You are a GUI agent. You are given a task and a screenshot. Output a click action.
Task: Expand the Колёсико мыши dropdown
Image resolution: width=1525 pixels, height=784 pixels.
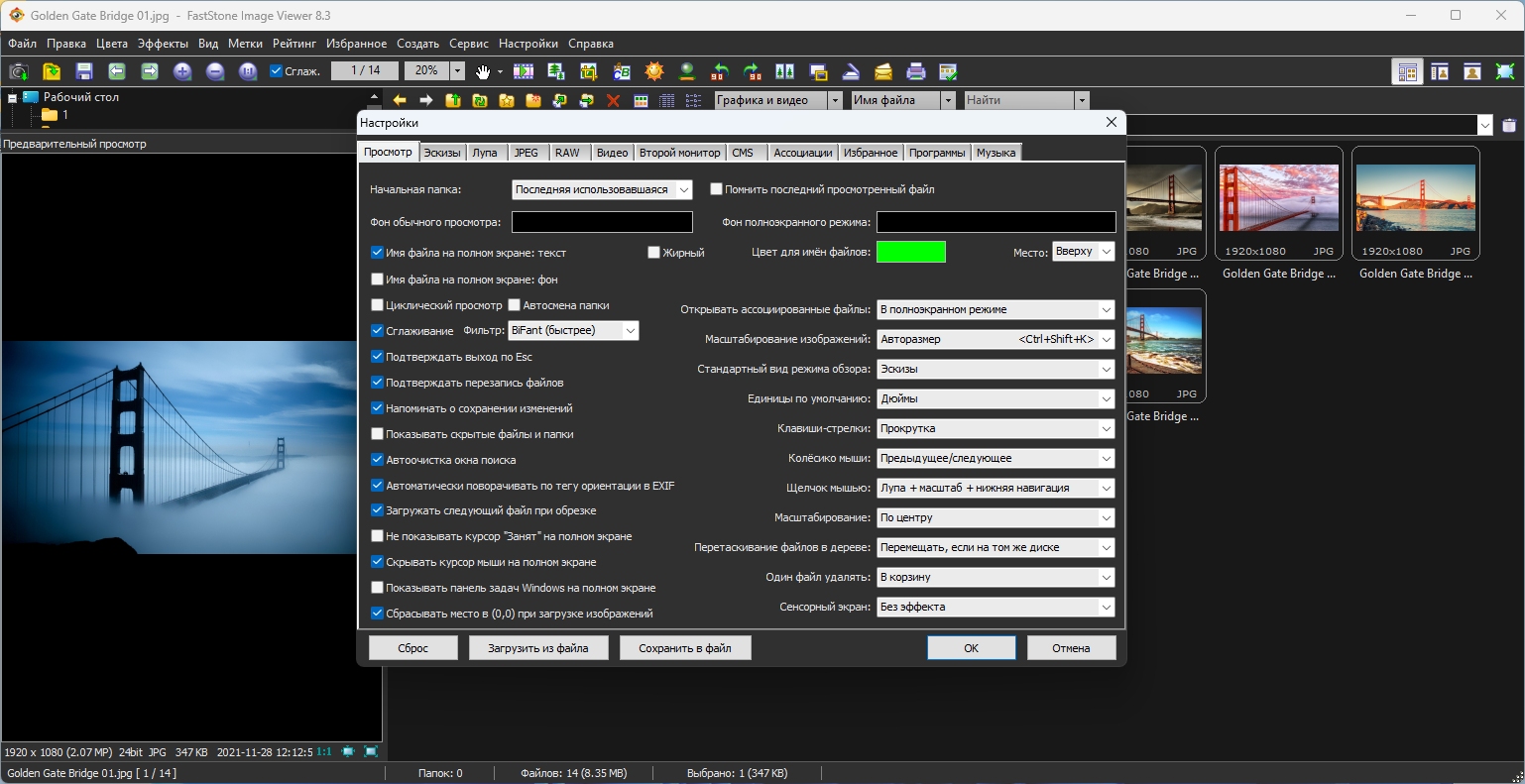click(x=996, y=458)
